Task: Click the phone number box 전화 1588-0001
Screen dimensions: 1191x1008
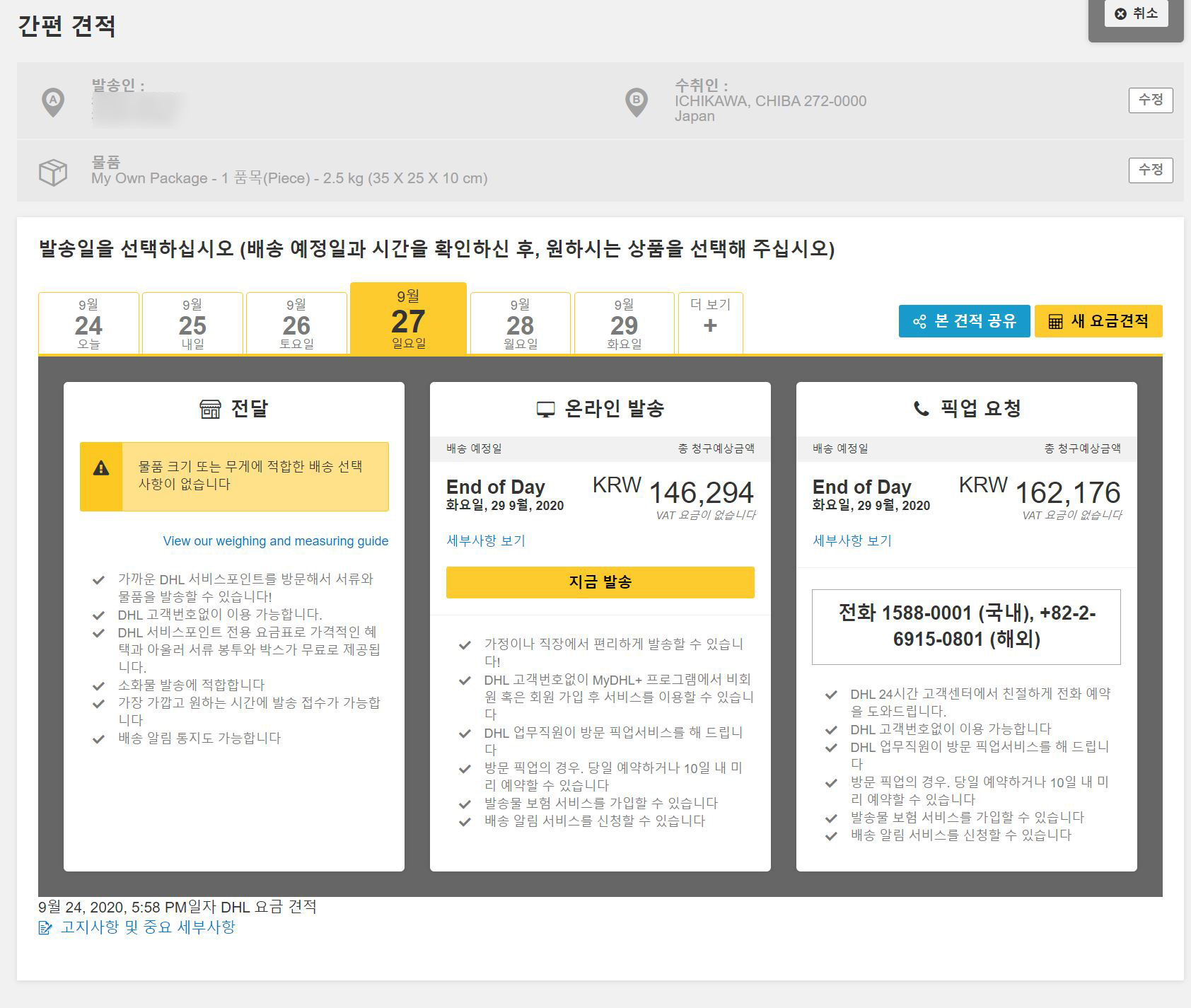Action: (966, 627)
